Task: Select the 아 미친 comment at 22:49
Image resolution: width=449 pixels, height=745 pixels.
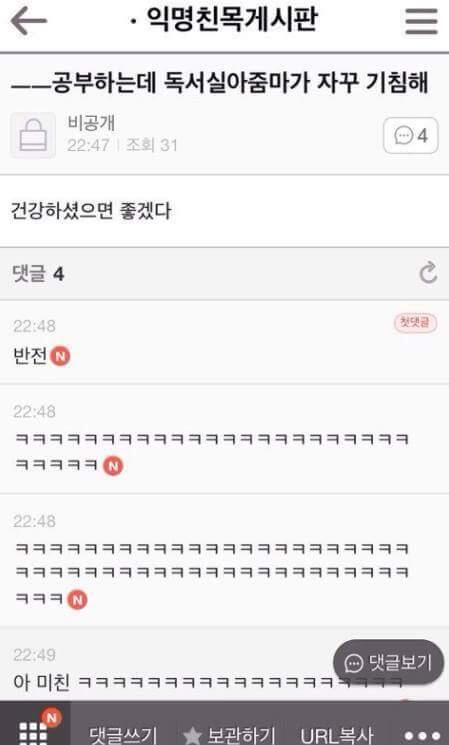Action: click(209, 682)
